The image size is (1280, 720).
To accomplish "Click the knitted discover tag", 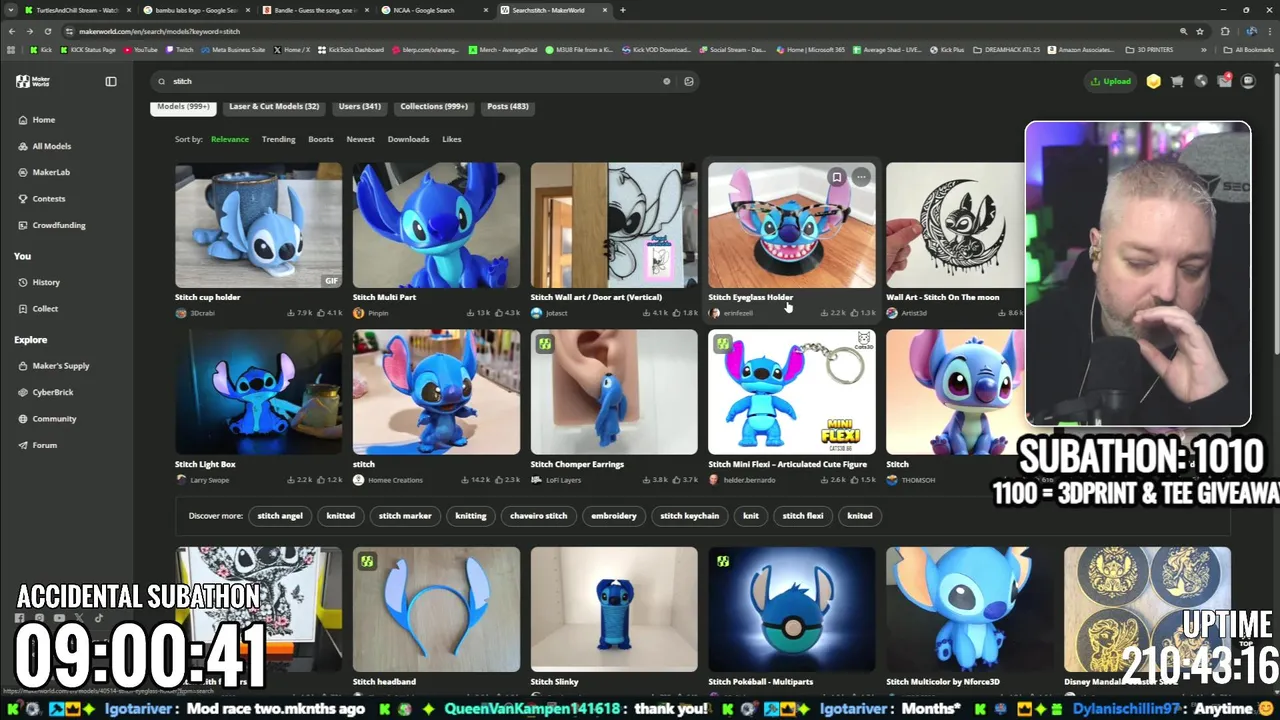I will [x=341, y=516].
